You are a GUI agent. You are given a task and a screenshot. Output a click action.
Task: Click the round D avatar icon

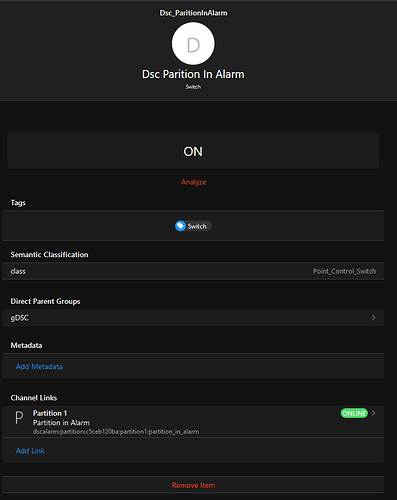[x=193, y=44]
